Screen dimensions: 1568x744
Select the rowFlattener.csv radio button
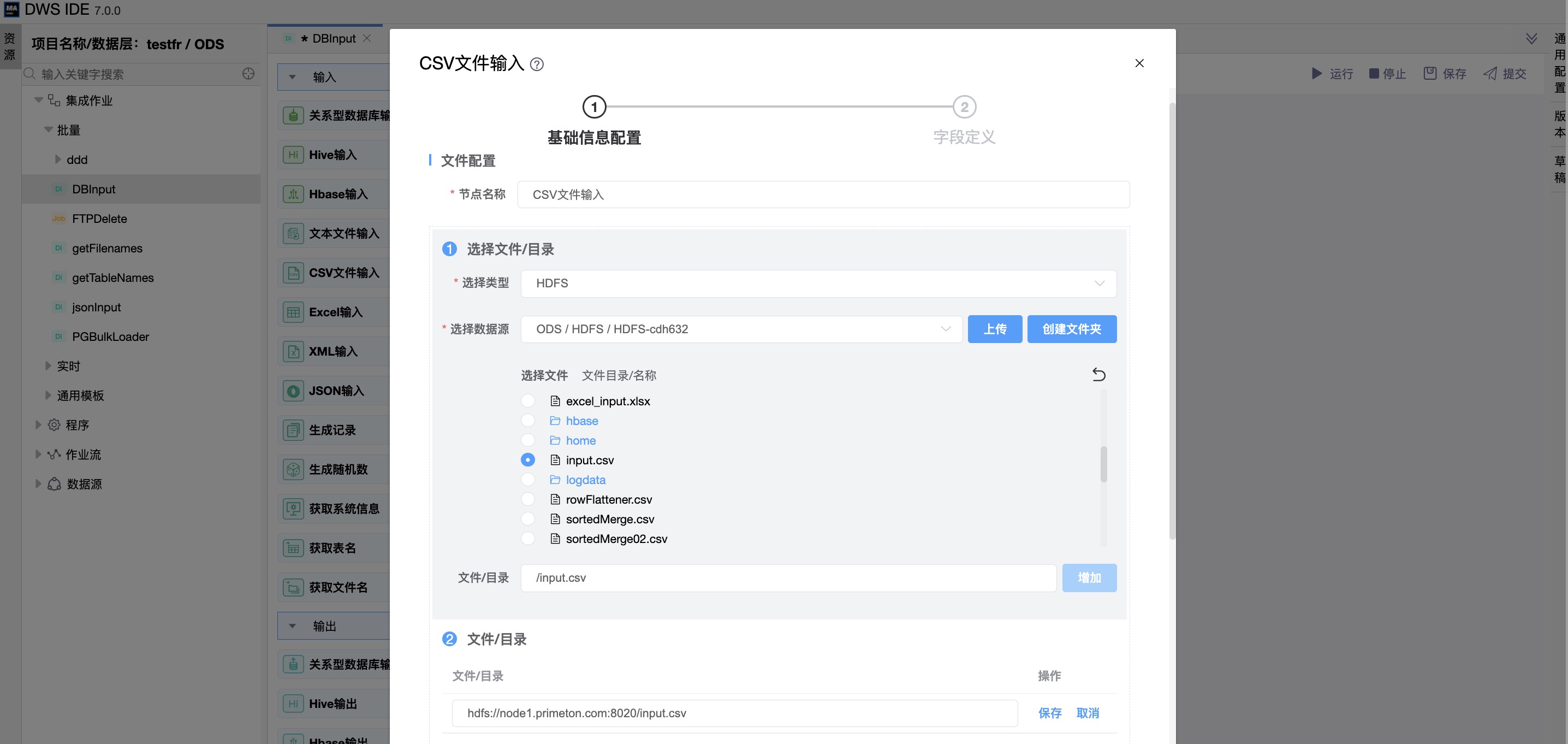528,499
